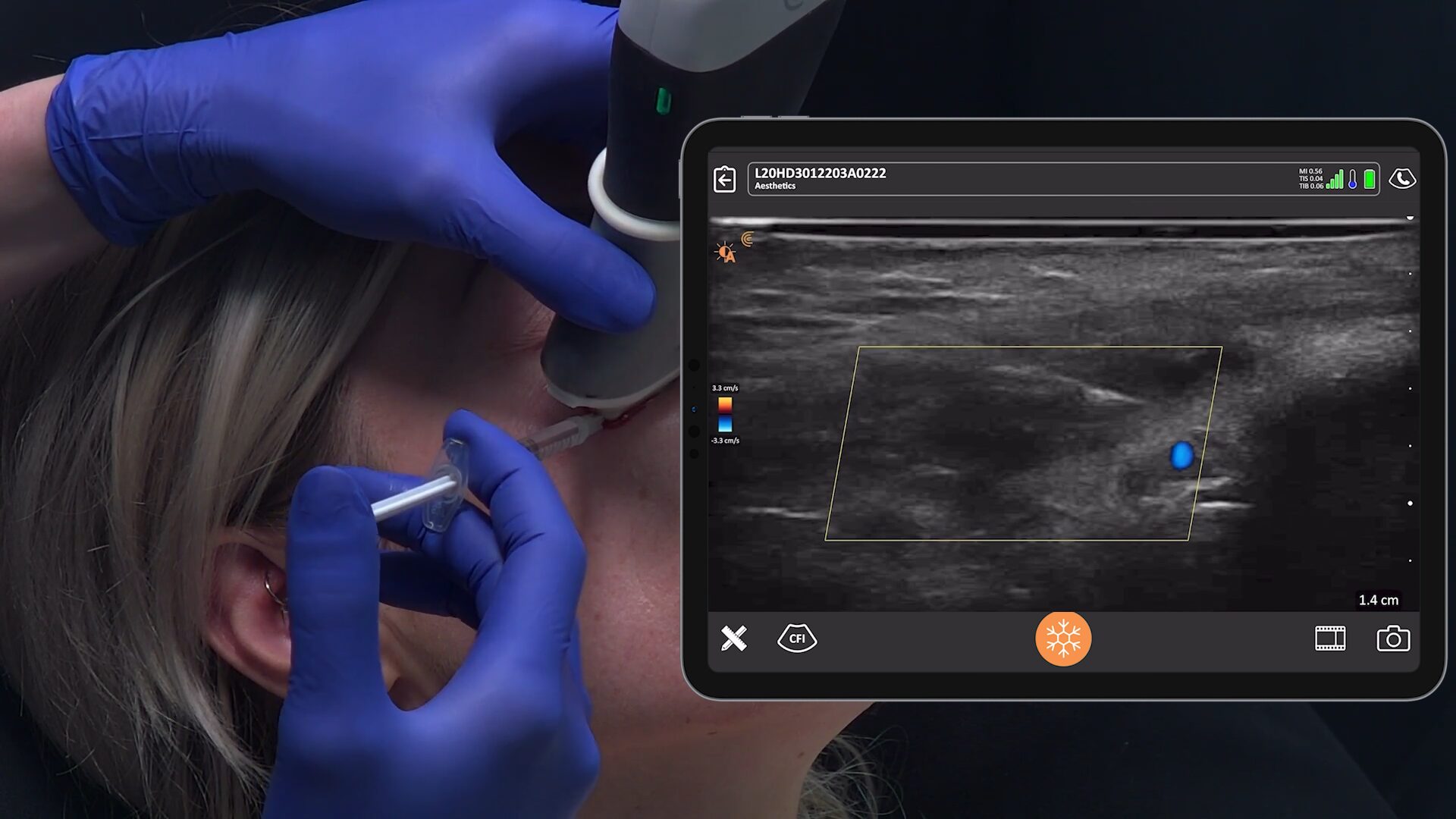Toggle the auto gain brightness icon
This screenshot has width=1456, height=819.
coord(725,253)
